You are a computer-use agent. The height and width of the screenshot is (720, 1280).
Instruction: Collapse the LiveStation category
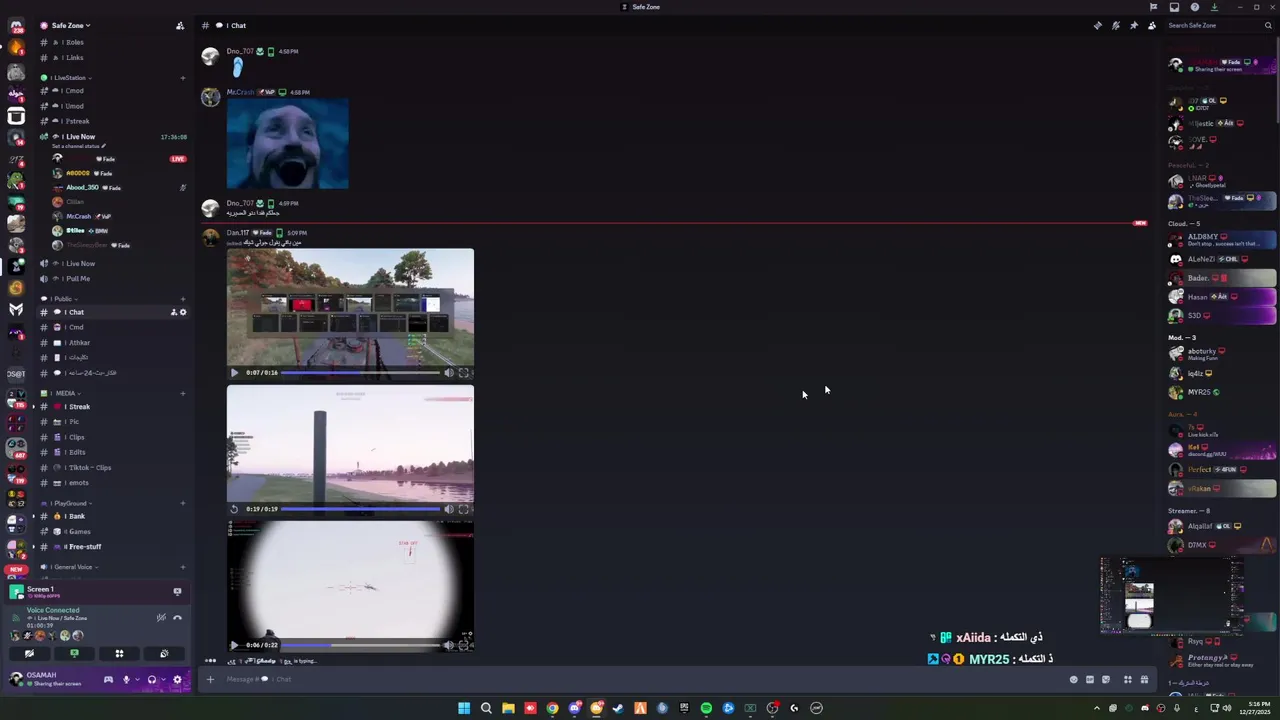[x=71, y=78]
